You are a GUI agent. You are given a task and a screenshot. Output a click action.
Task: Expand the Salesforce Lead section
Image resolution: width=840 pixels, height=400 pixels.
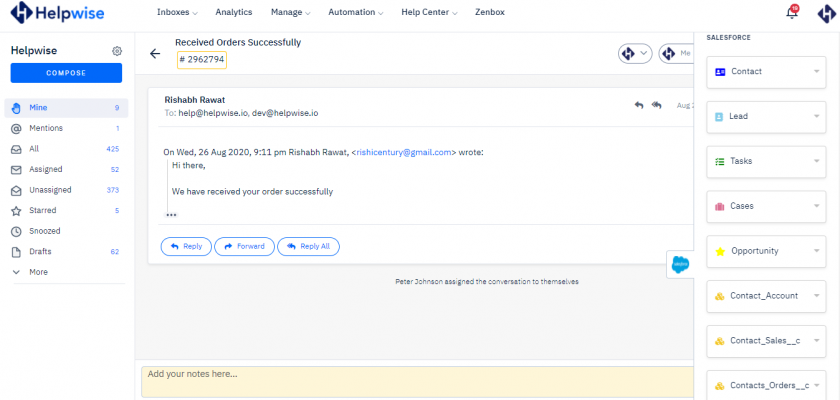tap(765, 117)
